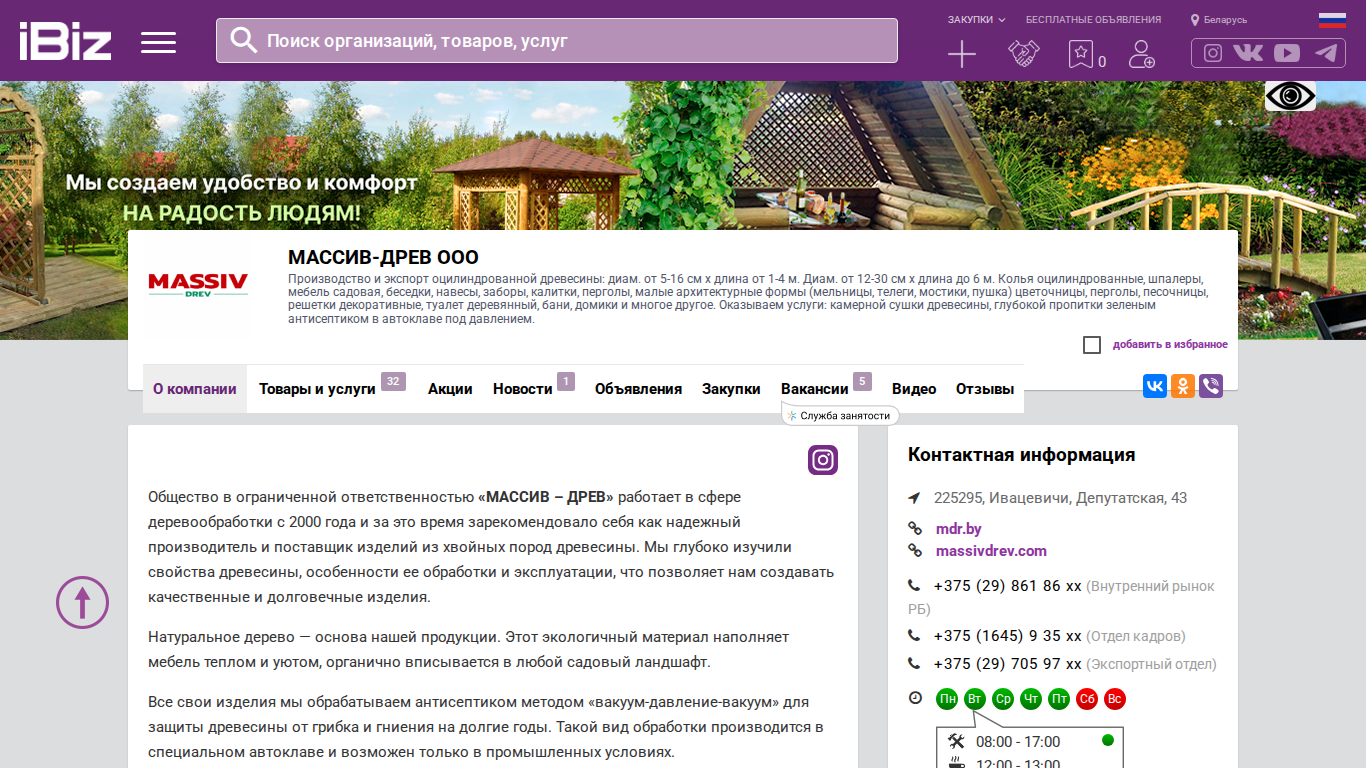This screenshot has width=1366, height=768.
Task: Toggle accessibility eye view mode
Action: 1290,96
